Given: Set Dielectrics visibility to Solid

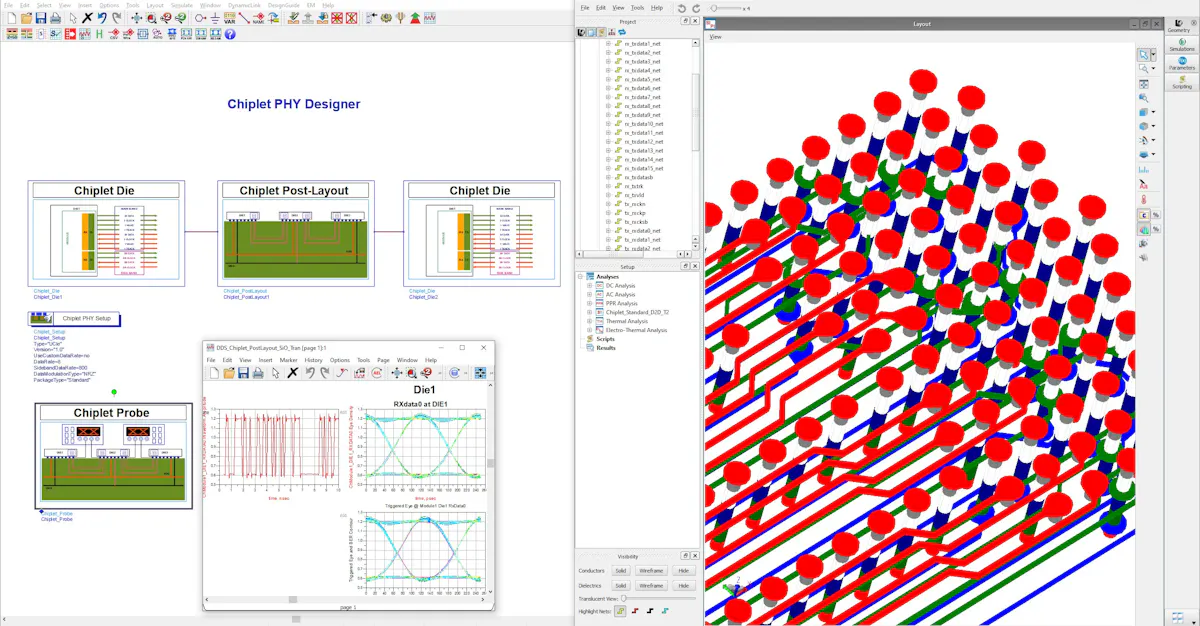Looking at the screenshot, I should pos(621,586).
